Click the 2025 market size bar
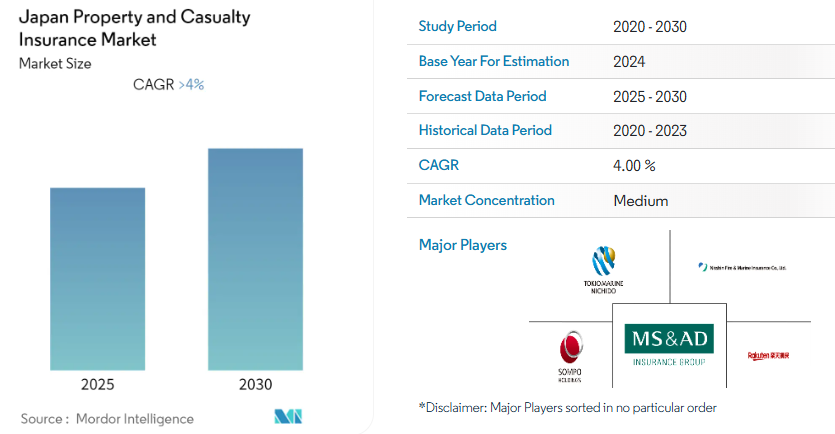835x434 pixels. [97, 278]
